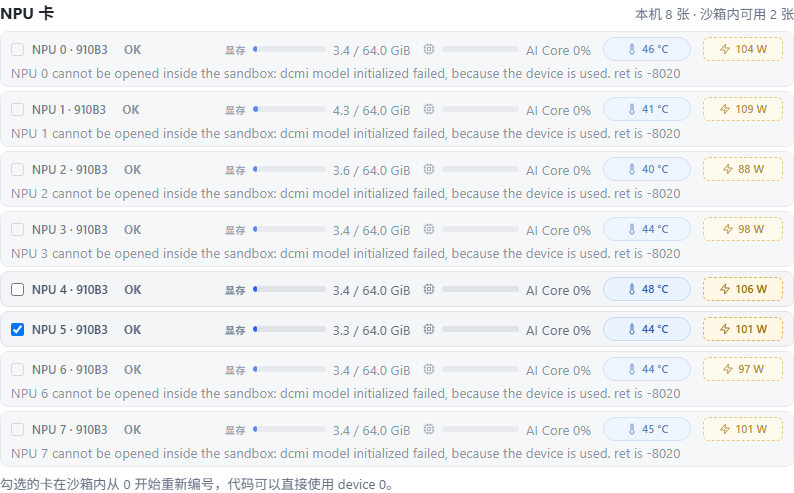Click the disabled NPU 6 checkbox

(17, 369)
